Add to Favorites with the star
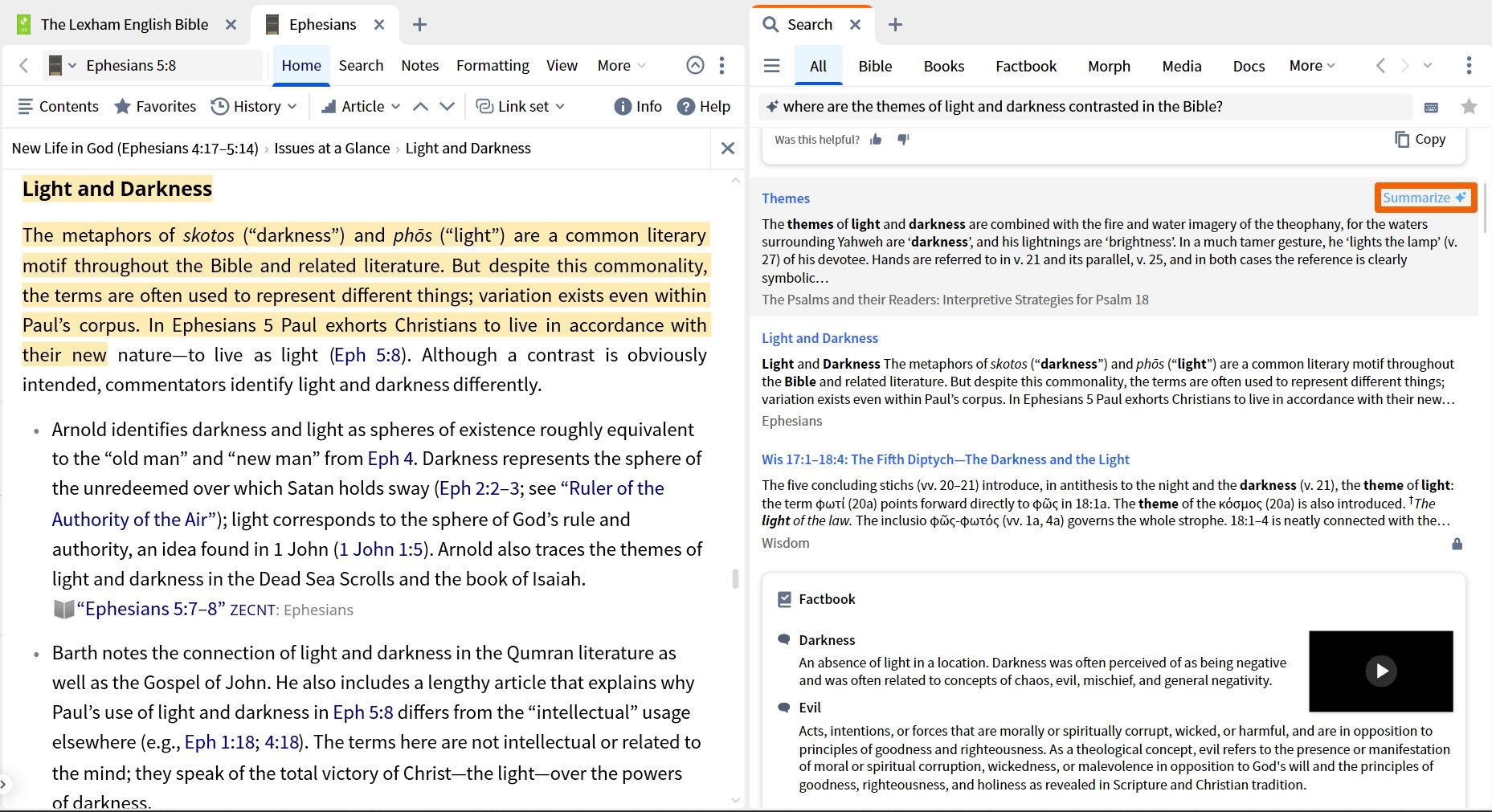 [155, 106]
